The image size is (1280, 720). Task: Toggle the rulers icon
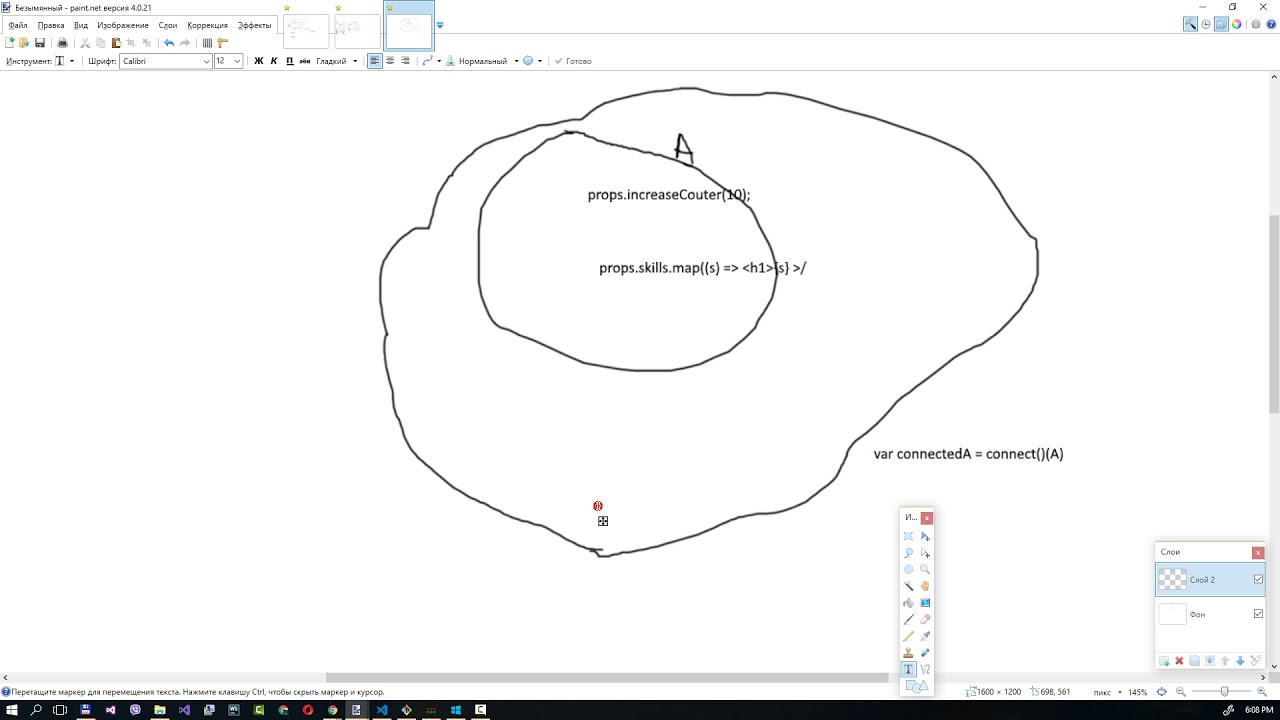click(x=222, y=43)
